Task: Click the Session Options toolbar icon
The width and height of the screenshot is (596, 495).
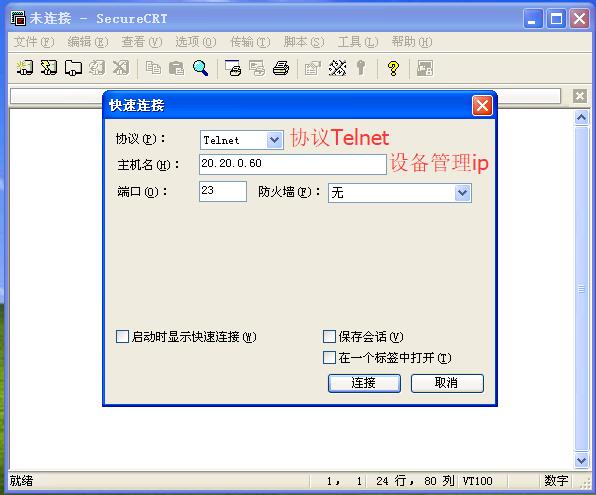Action: tap(313, 68)
